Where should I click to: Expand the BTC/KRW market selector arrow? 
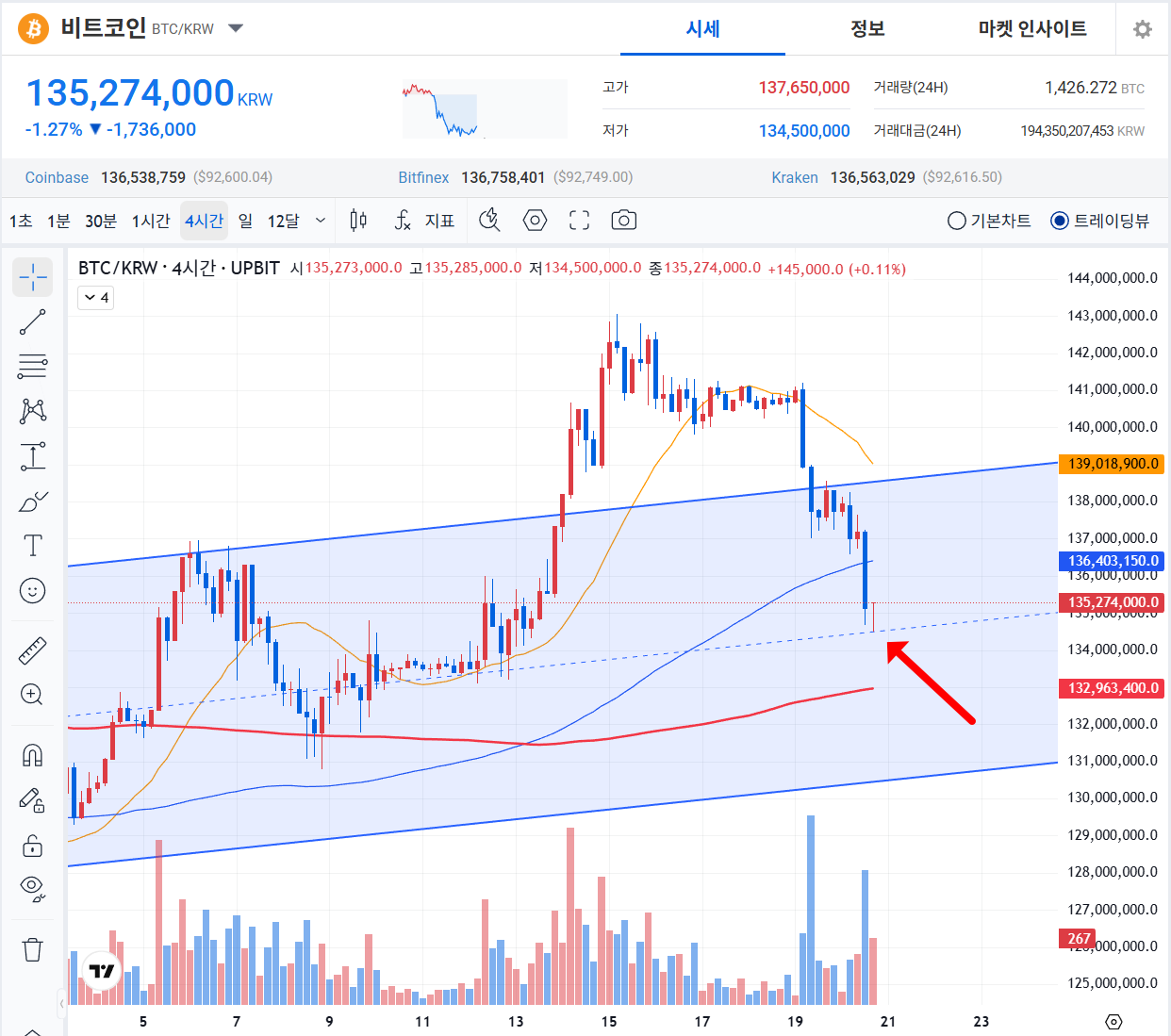[236, 28]
